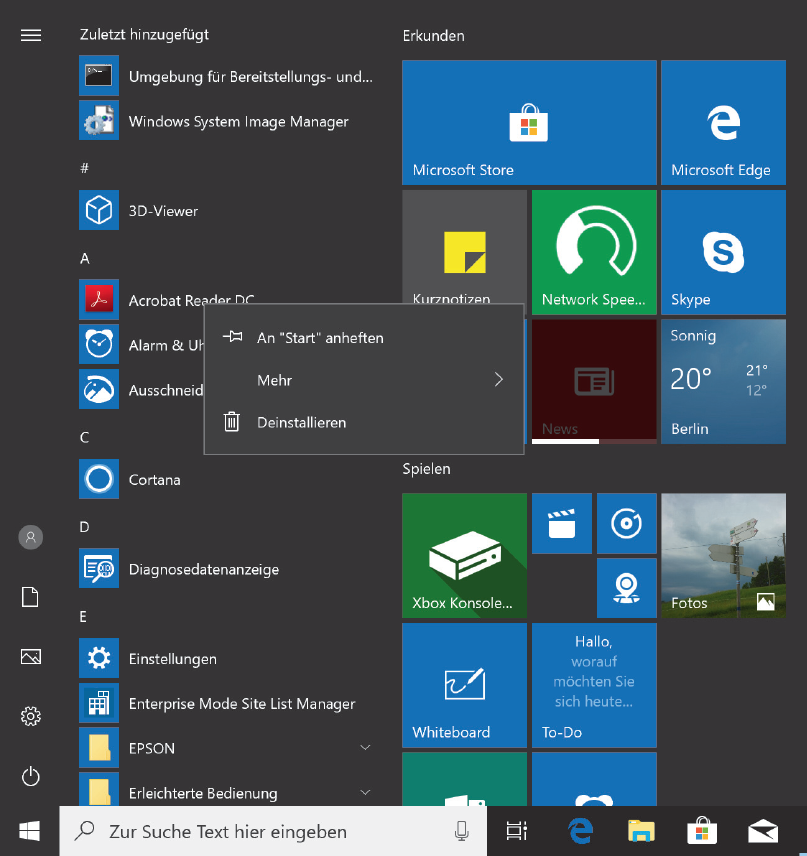
Task: Launch the 3D-Viewer app
Action: pyautogui.click(x=227, y=211)
